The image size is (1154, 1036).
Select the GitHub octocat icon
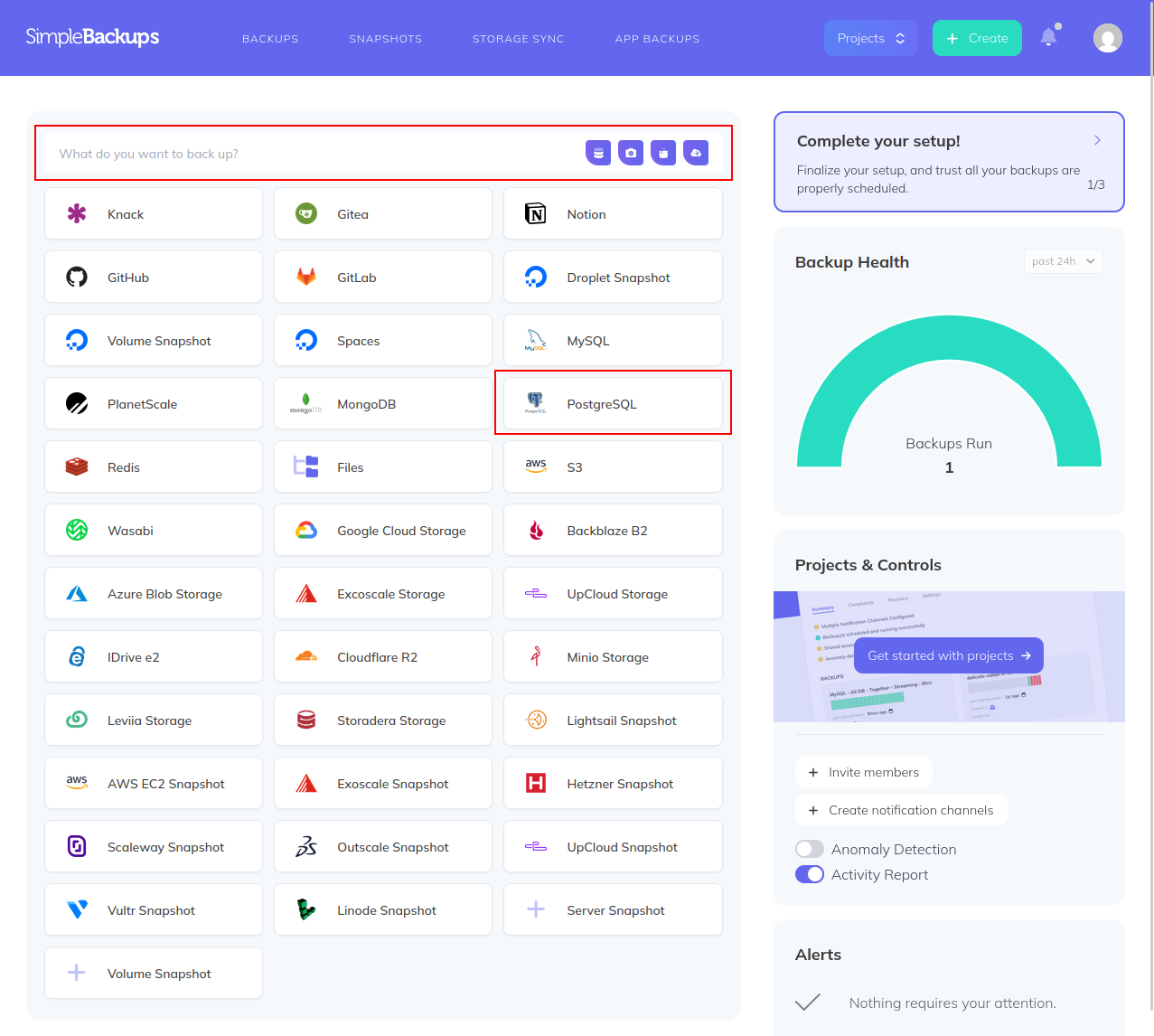(77, 278)
